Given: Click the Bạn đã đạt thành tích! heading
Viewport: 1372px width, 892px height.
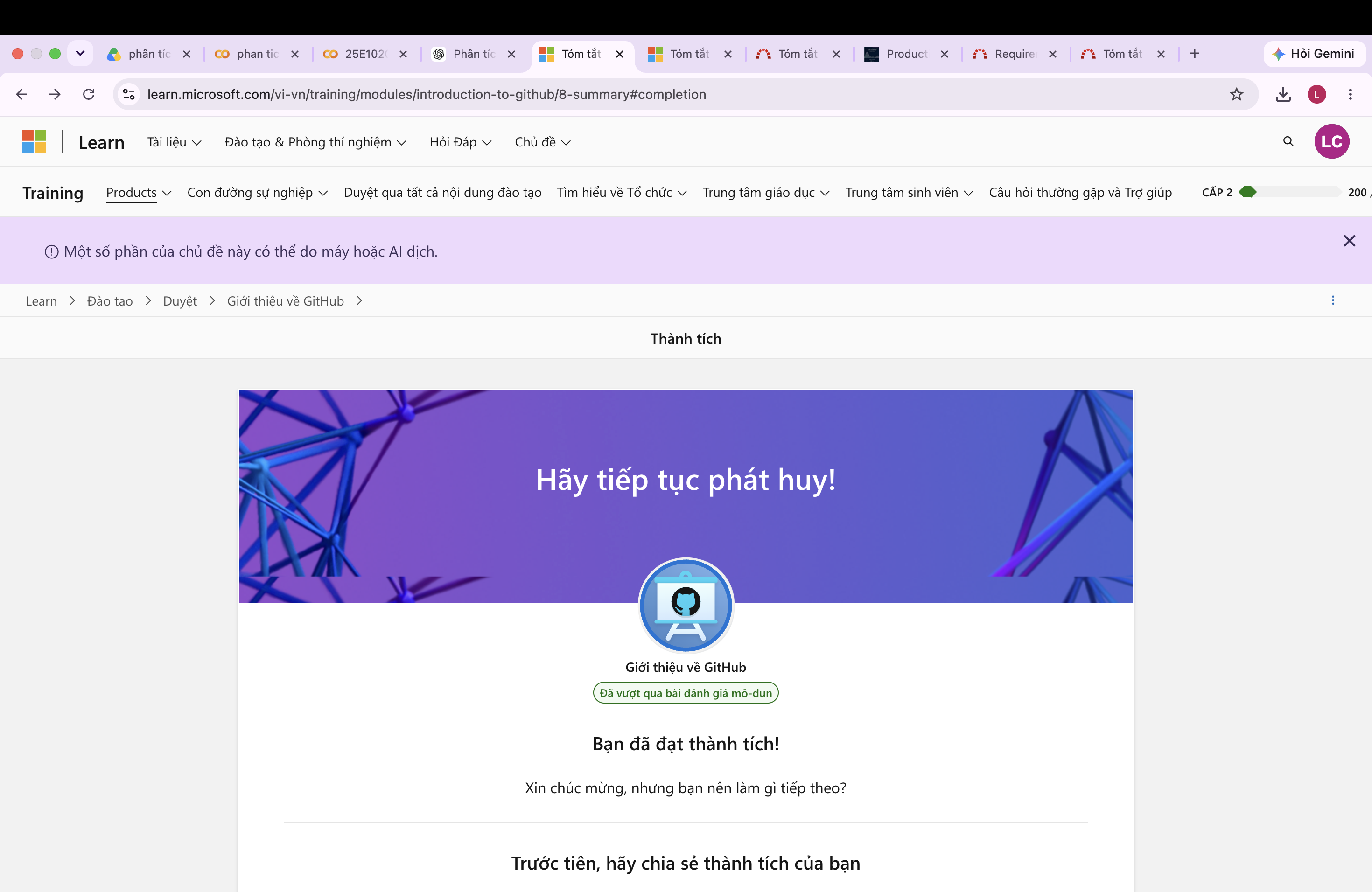Looking at the screenshot, I should click(x=686, y=743).
